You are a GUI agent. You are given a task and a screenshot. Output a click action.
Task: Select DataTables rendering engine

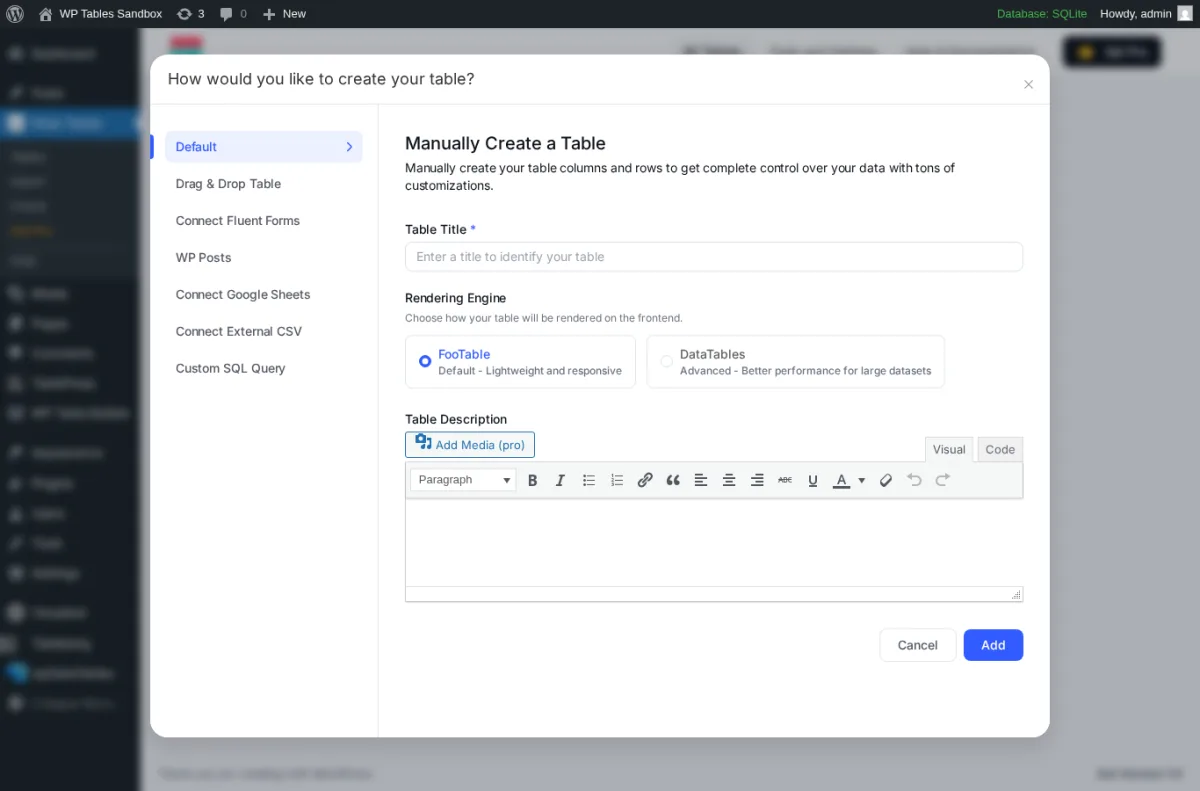pos(796,362)
